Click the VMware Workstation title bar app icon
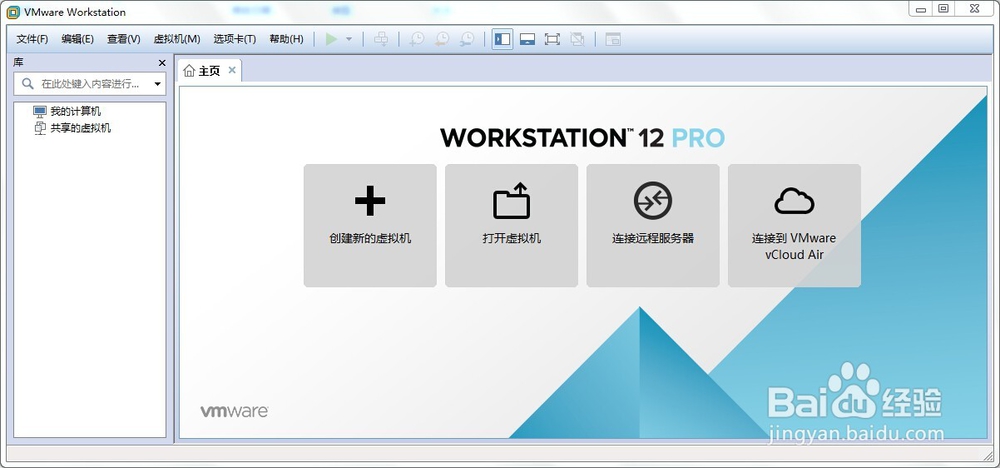This screenshot has height=468, width=1000. pyautogui.click(x=13, y=12)
